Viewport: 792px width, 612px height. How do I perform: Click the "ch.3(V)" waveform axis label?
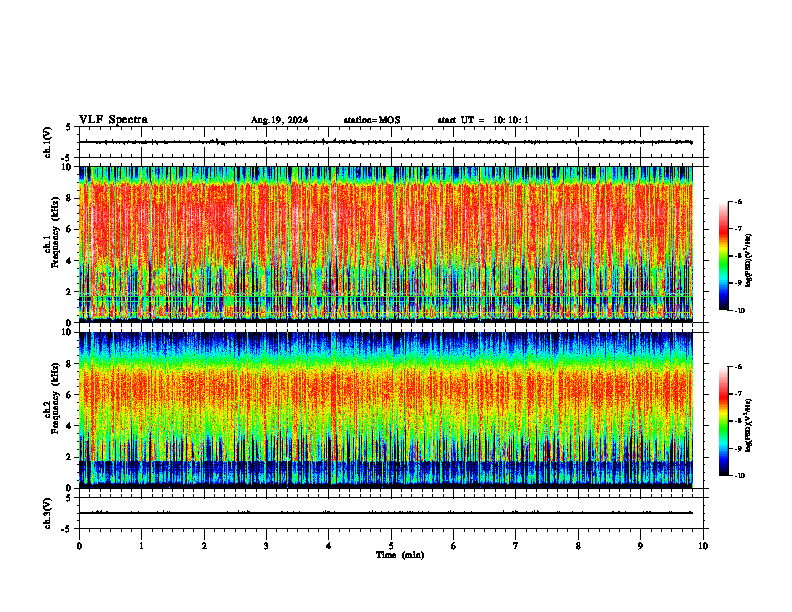click(x=47, y=514)
